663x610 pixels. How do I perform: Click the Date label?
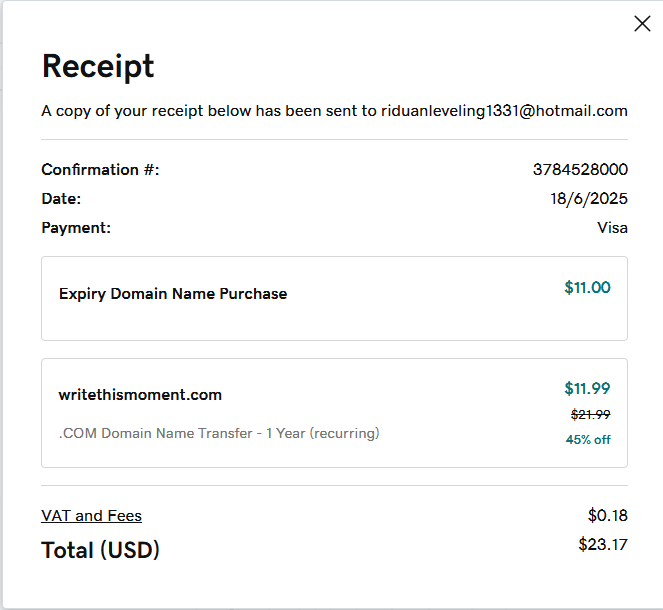pyautogui.click(x=61, y=199)
